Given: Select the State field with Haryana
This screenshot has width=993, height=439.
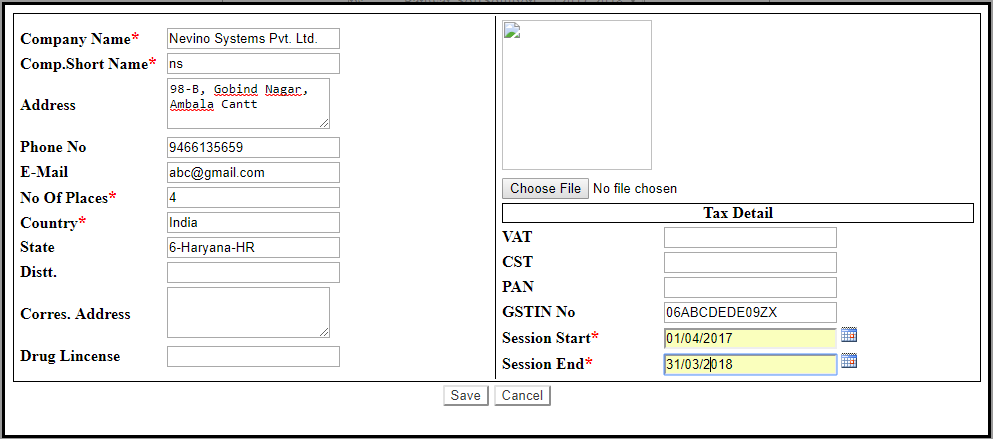Looking at the screenshot, I should pyautogui.click(x=253, y=247).
